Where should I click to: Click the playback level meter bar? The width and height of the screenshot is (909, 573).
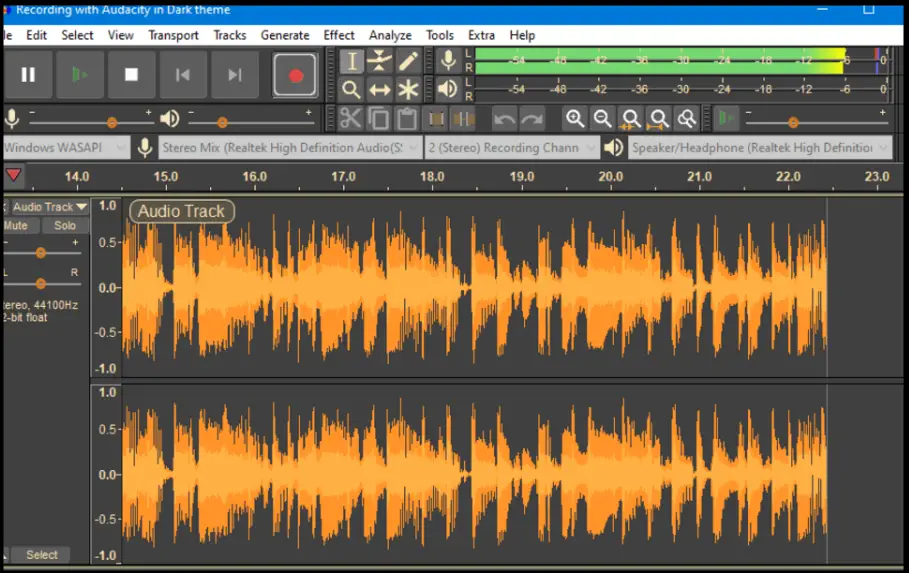(x=681, y=89)
